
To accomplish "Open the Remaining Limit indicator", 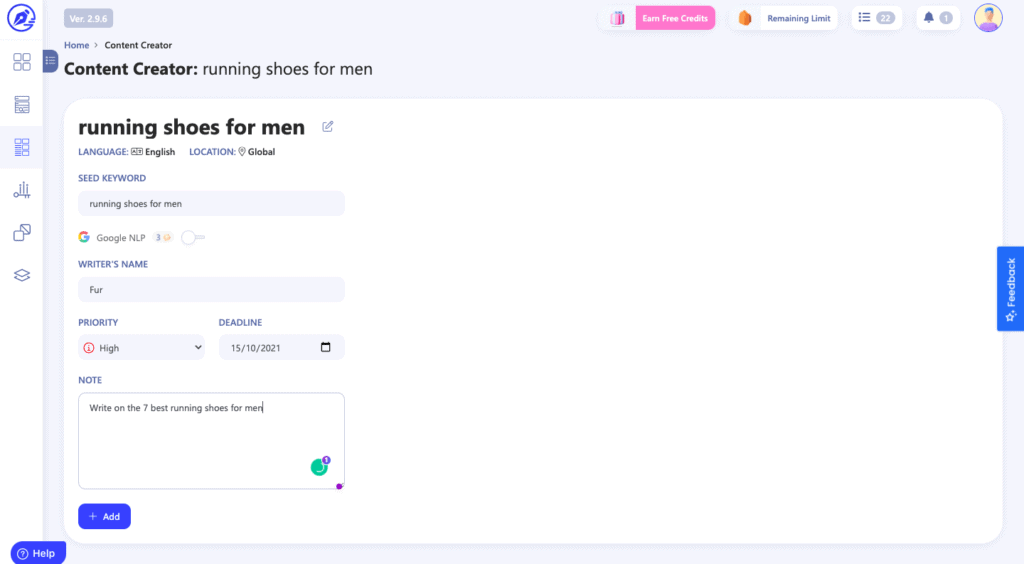I will [x=785, y=18].
